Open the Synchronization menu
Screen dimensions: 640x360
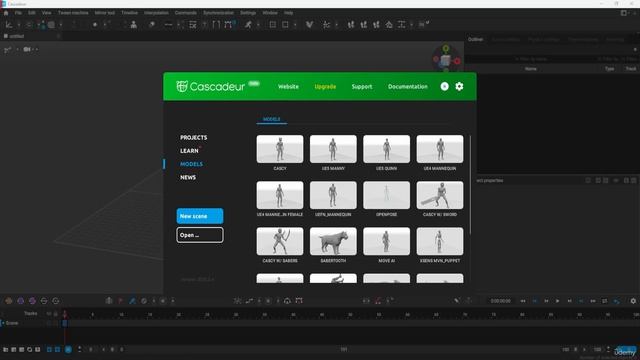tap(218, 13)
